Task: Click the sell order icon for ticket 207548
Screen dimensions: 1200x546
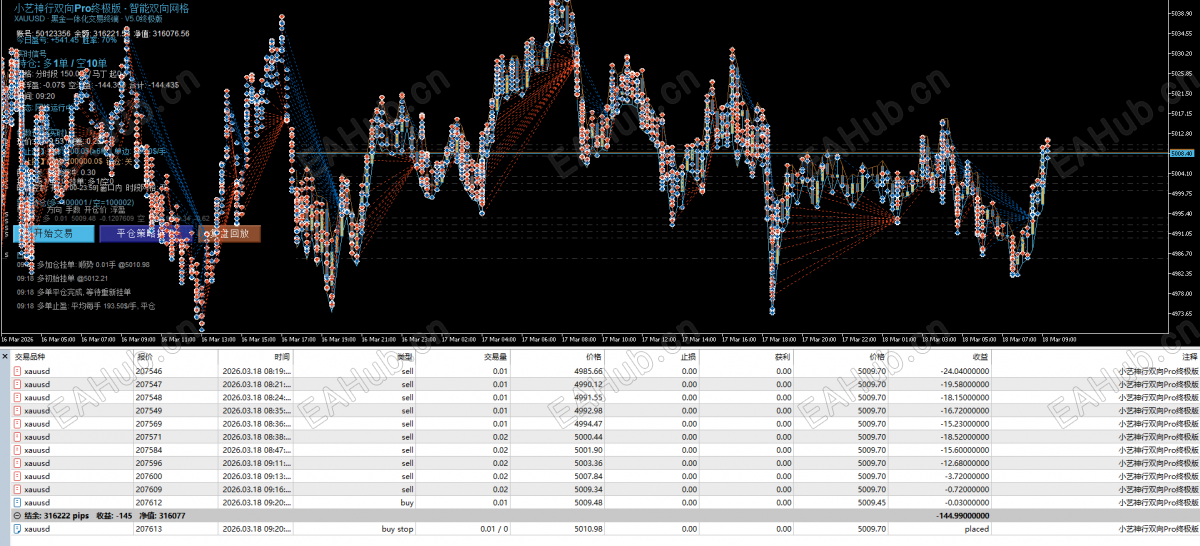Action: coord(17,397)
